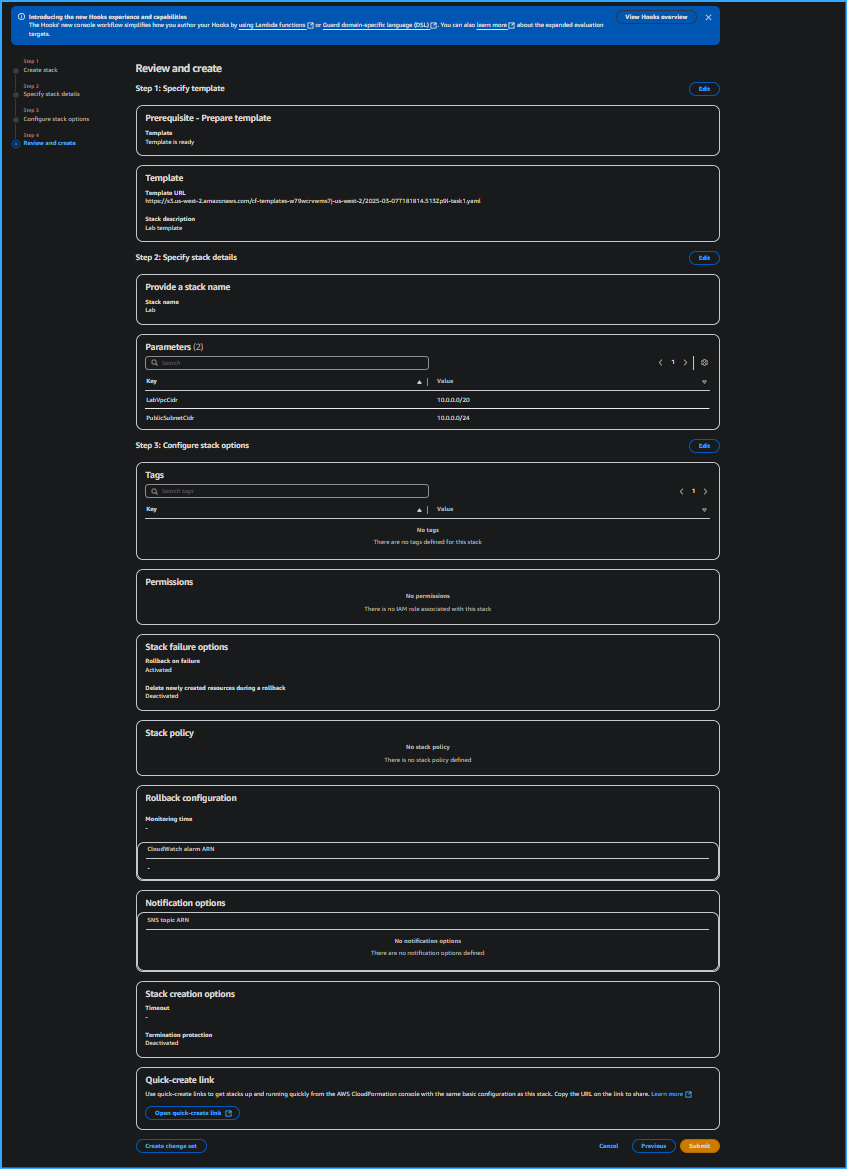
Task: Go to the Configure stack options step
Action: pos(58,118)
